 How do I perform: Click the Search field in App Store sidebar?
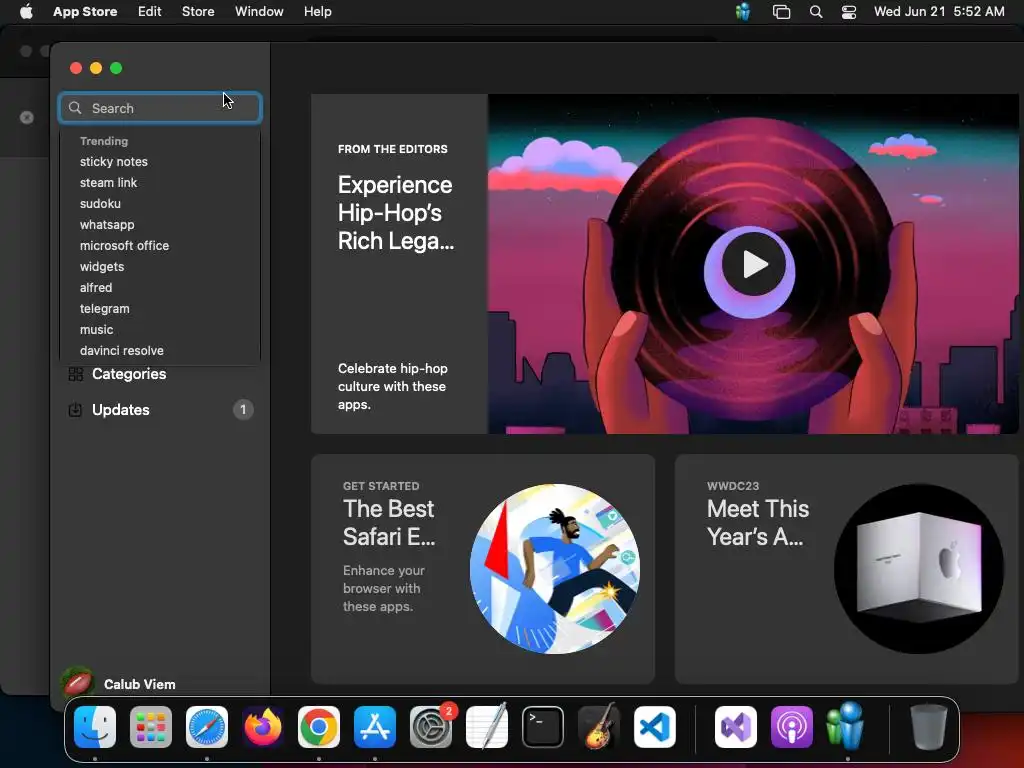click(160, 108)
